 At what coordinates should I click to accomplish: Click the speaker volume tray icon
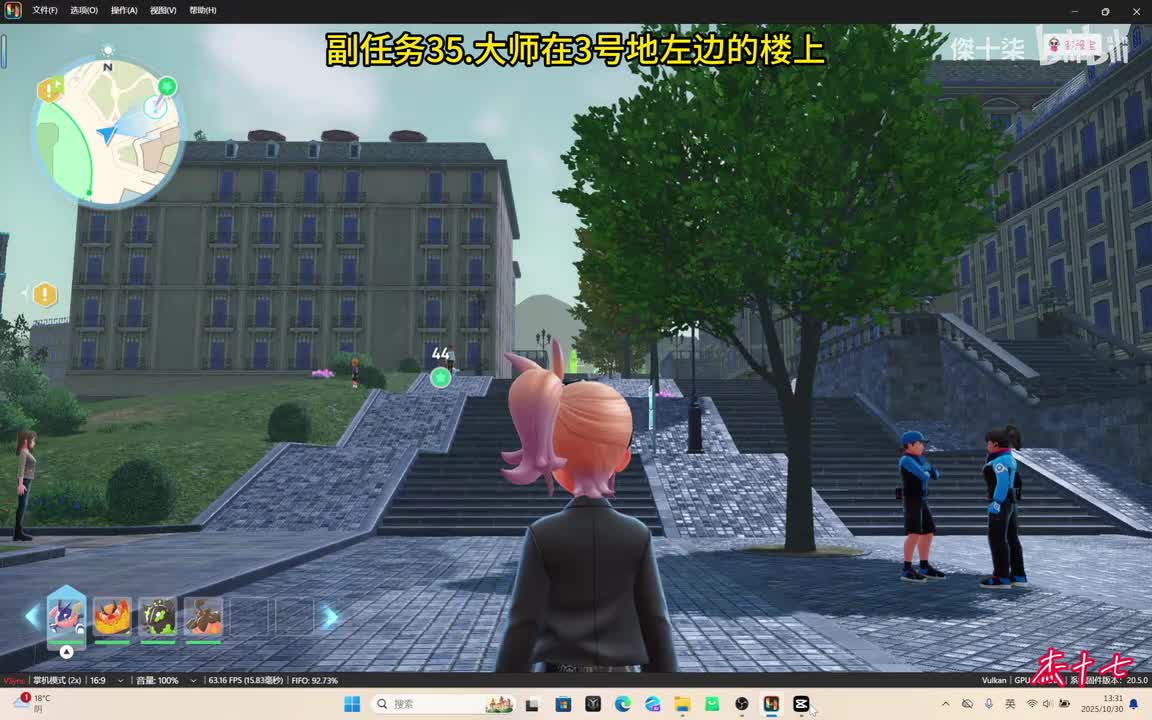click(1047, 704)
